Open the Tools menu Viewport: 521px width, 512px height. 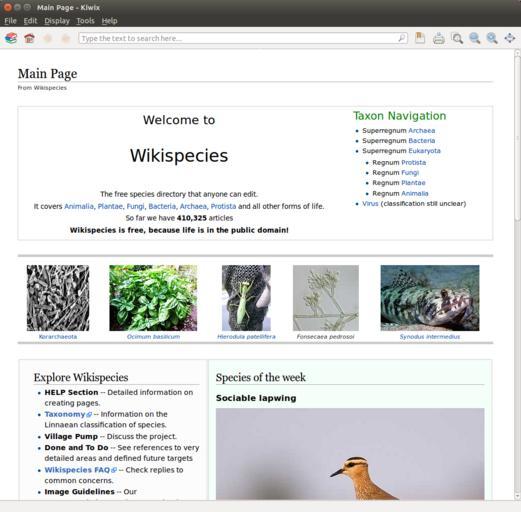click(85, 21)
